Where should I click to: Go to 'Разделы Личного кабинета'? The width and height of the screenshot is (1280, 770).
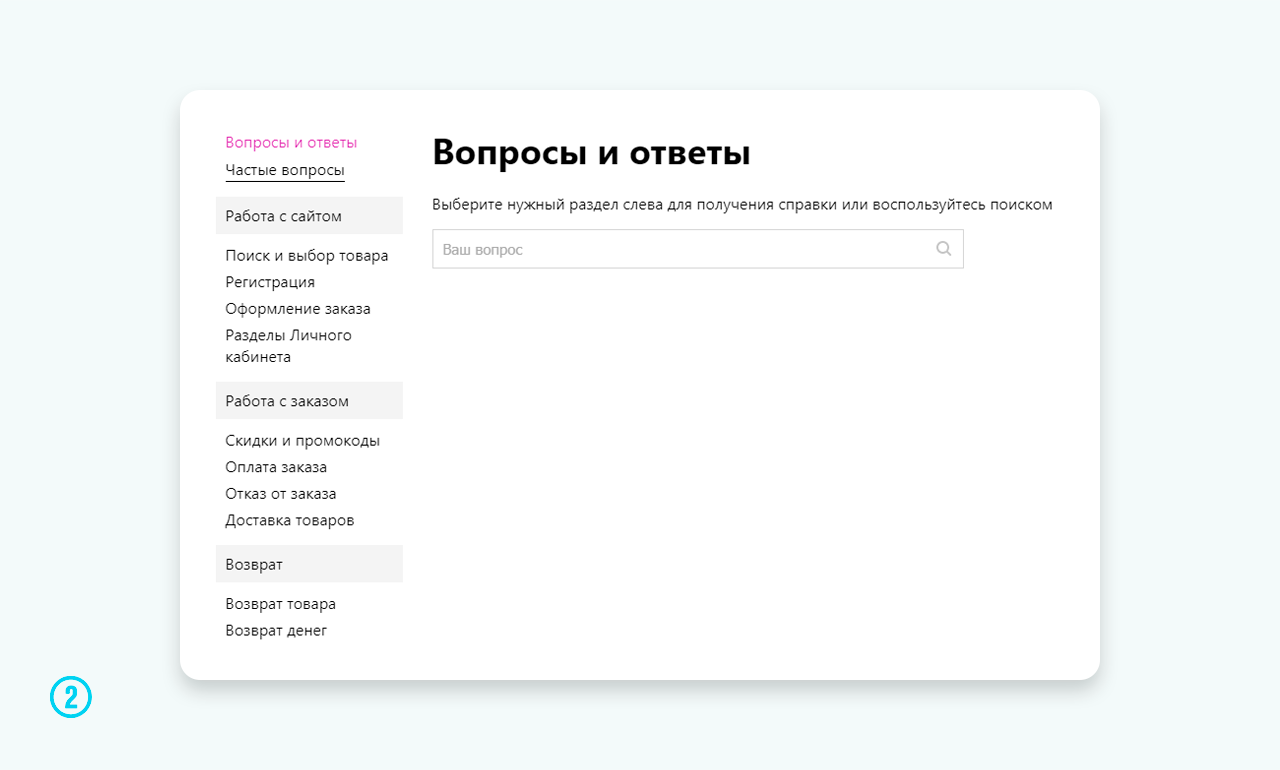pyautogui.click(x=289, y=346)
